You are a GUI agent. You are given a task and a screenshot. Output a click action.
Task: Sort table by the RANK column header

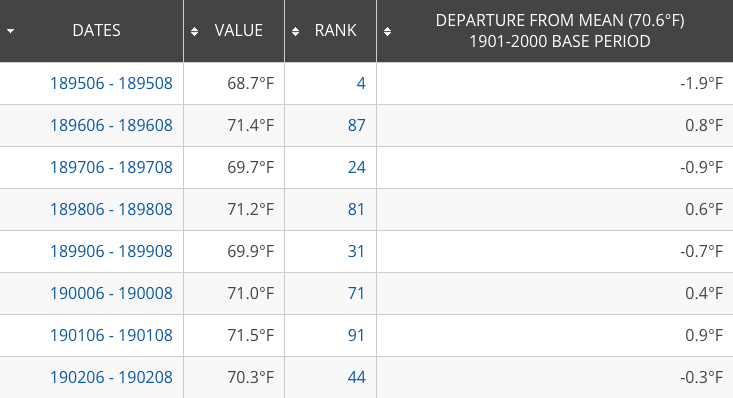335,30
